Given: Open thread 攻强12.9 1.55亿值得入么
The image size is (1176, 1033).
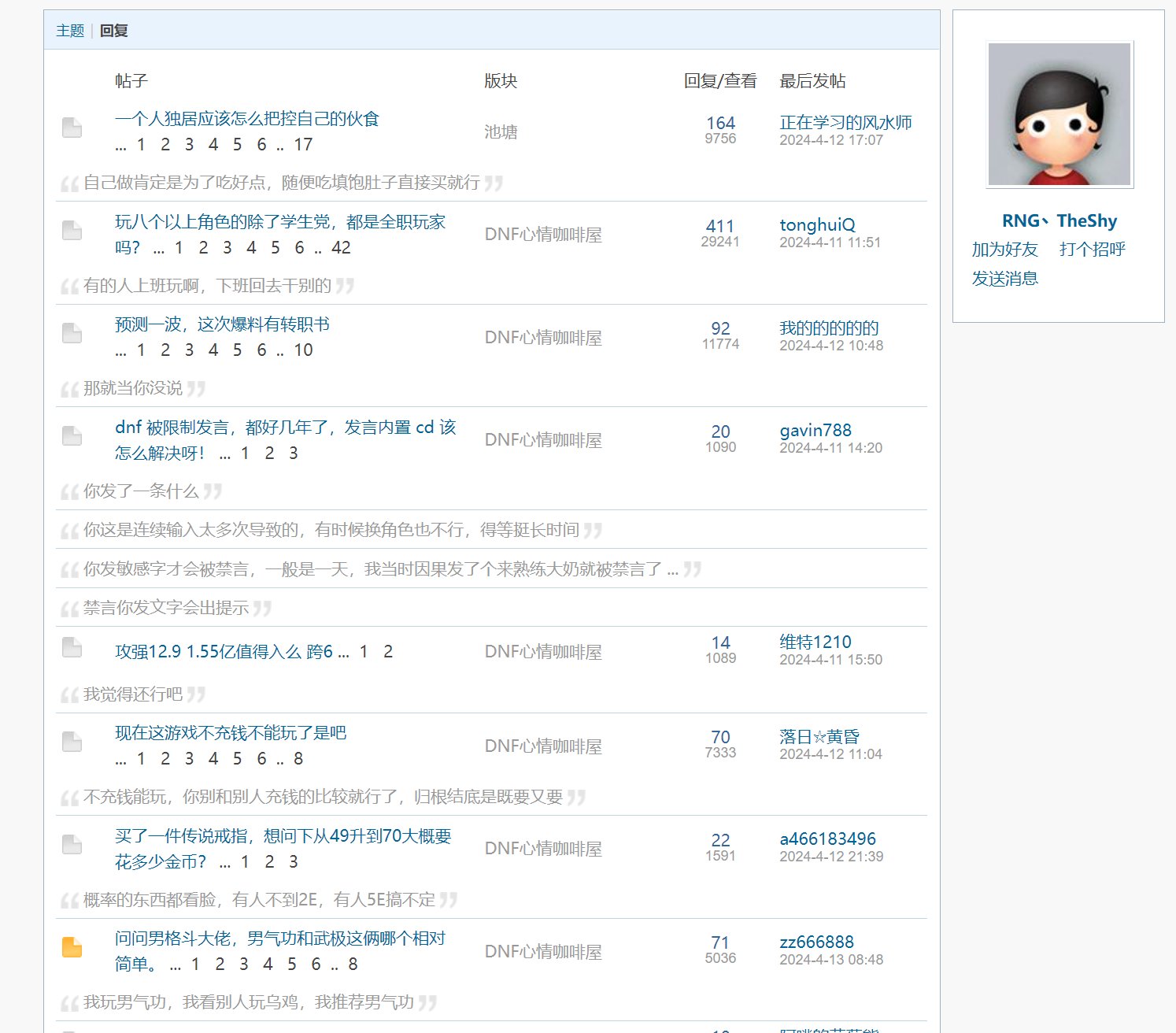Looking at the screenshot, I should [x=224, y=652].
